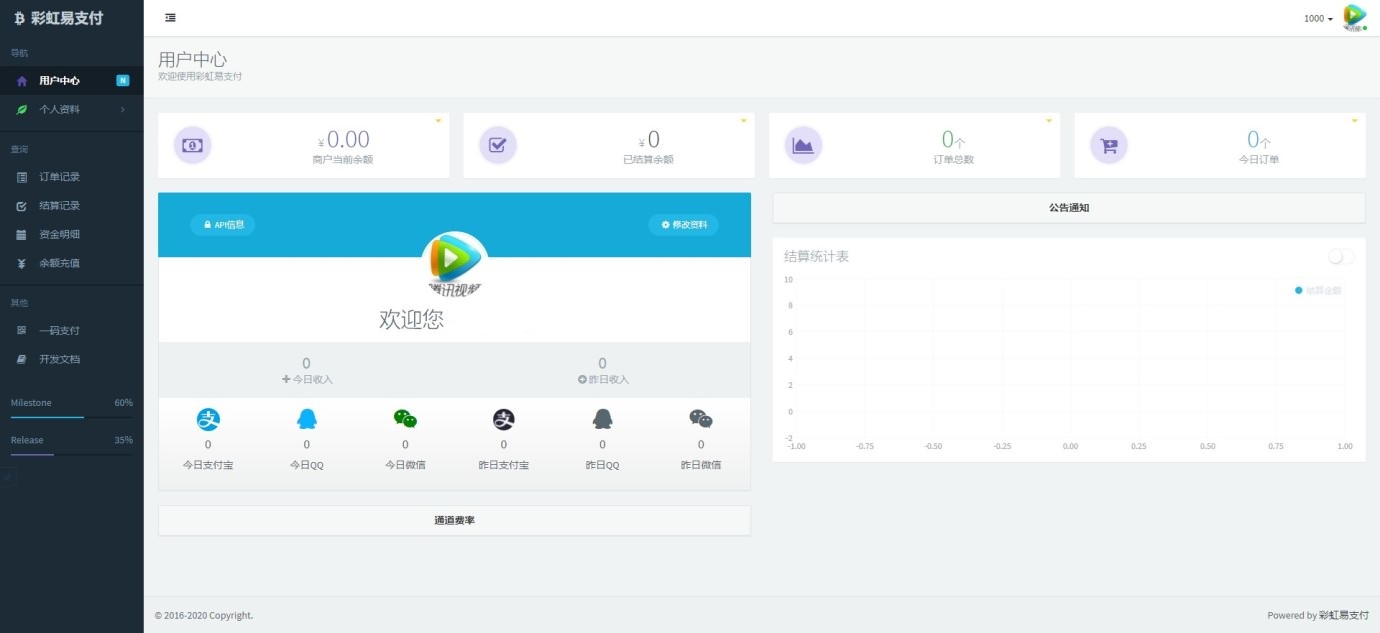
Task: Click the plus icon beside 昨日收入
Action: [x=582, y=380]
